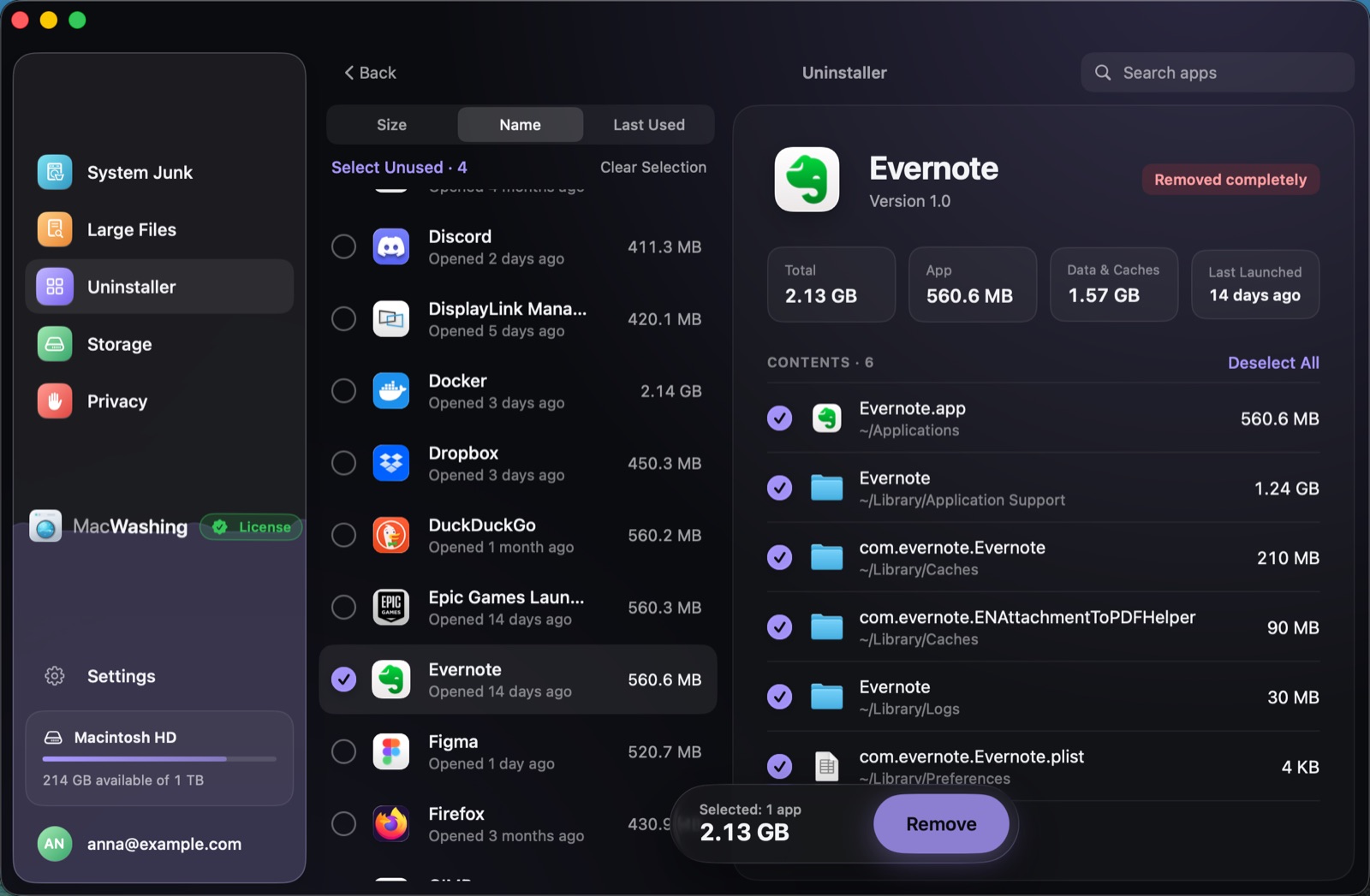Open the Storage section icon
1370x896 pixels.
[55, 344]
